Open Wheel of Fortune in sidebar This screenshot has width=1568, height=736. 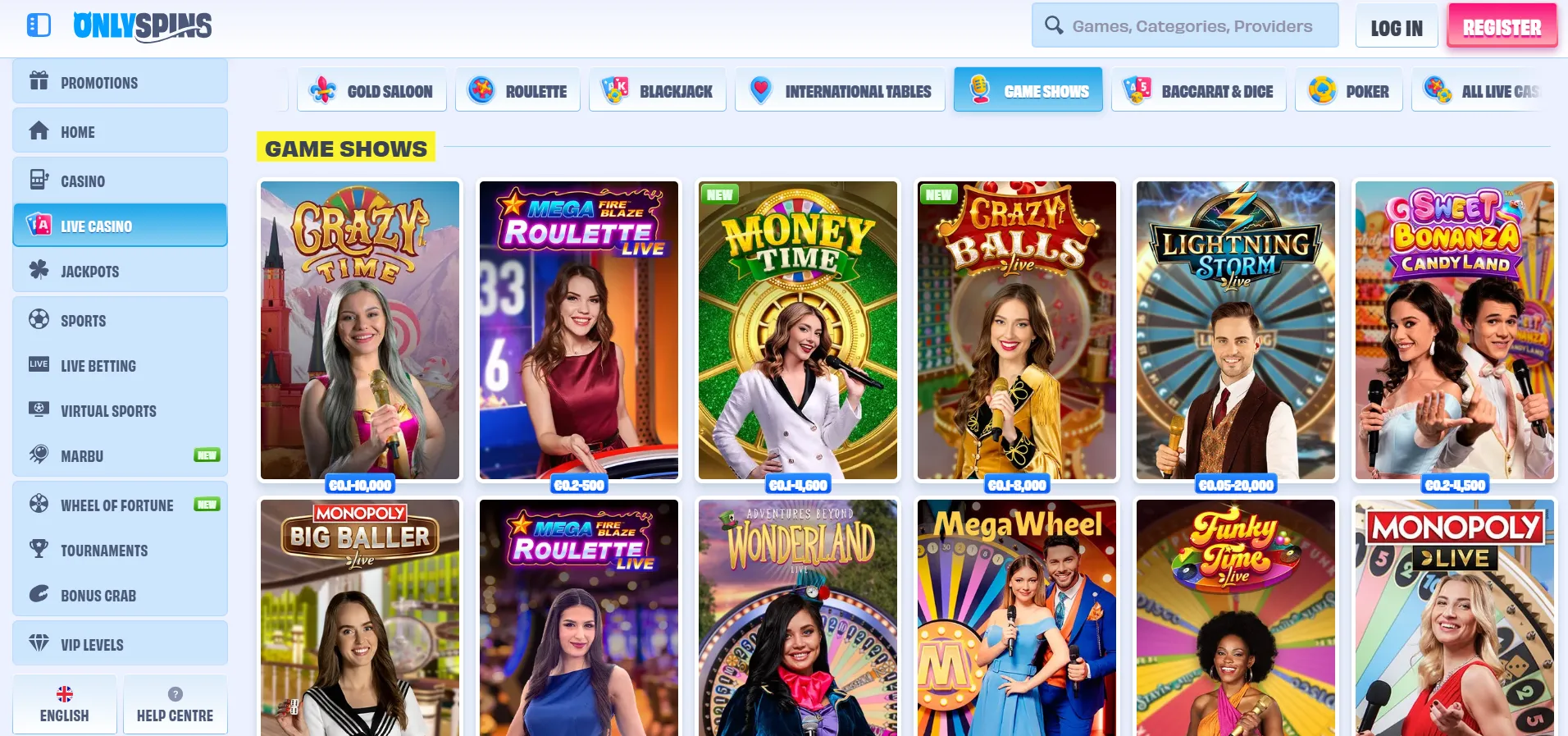pyautogui.click(x=117, y=505)
